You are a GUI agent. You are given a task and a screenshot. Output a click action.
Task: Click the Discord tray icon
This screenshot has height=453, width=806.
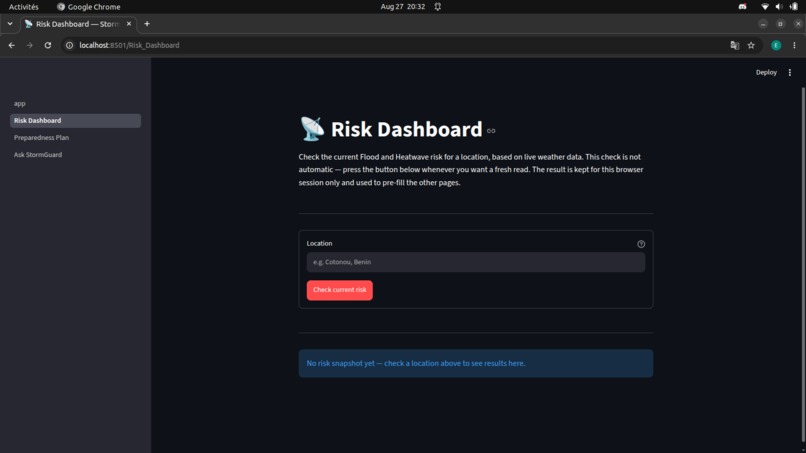(x=742, y=7)
